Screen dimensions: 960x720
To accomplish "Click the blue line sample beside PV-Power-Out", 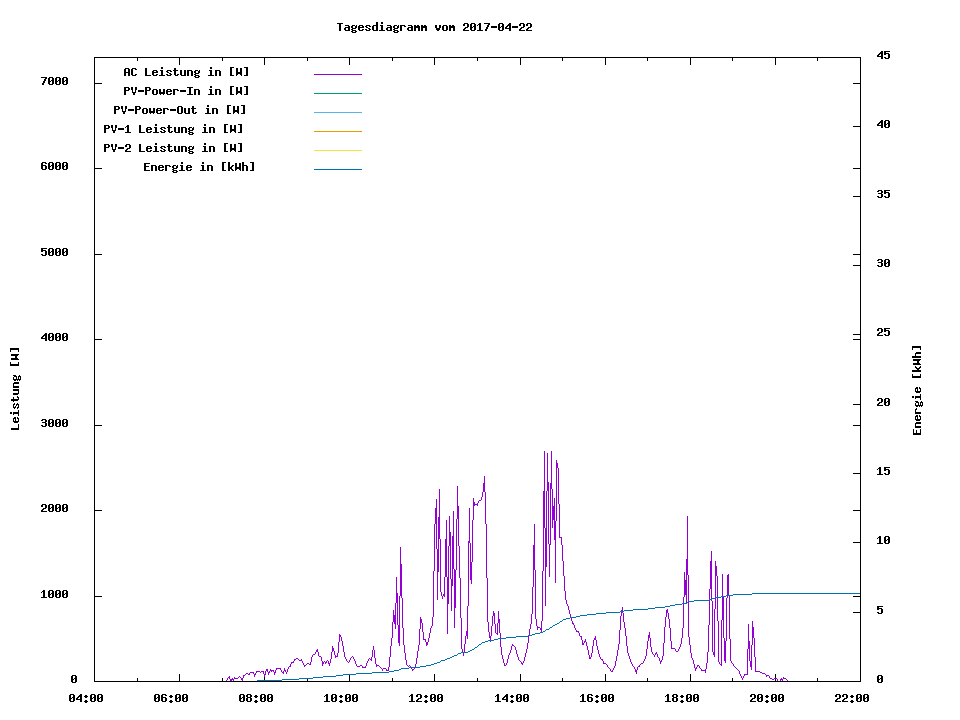I will point(337,112).
